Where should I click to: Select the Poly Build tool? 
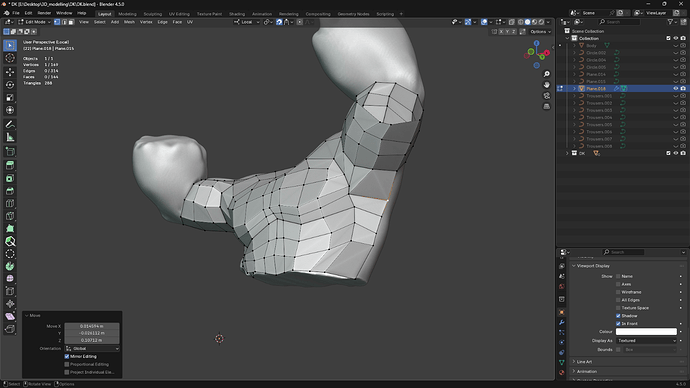point(10,228)
